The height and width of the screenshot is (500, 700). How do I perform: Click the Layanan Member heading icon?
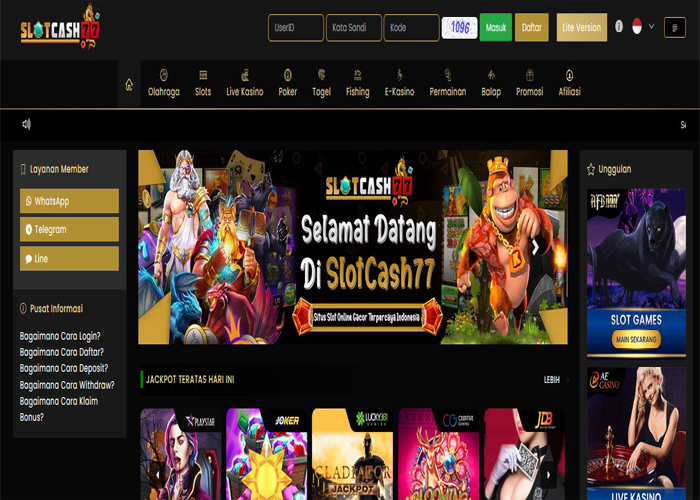(23, 169)
